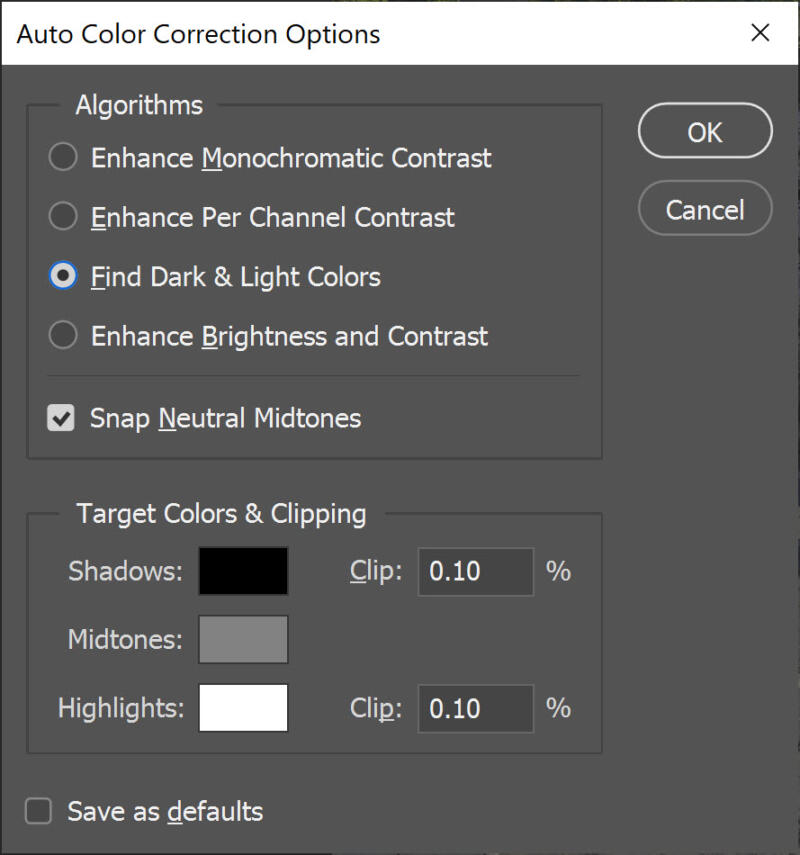Image resolution: width=800 pixels, height=855 pixels.
Task: Enable the Save as defaults checkbox
Action: click(x=37, y=811)
